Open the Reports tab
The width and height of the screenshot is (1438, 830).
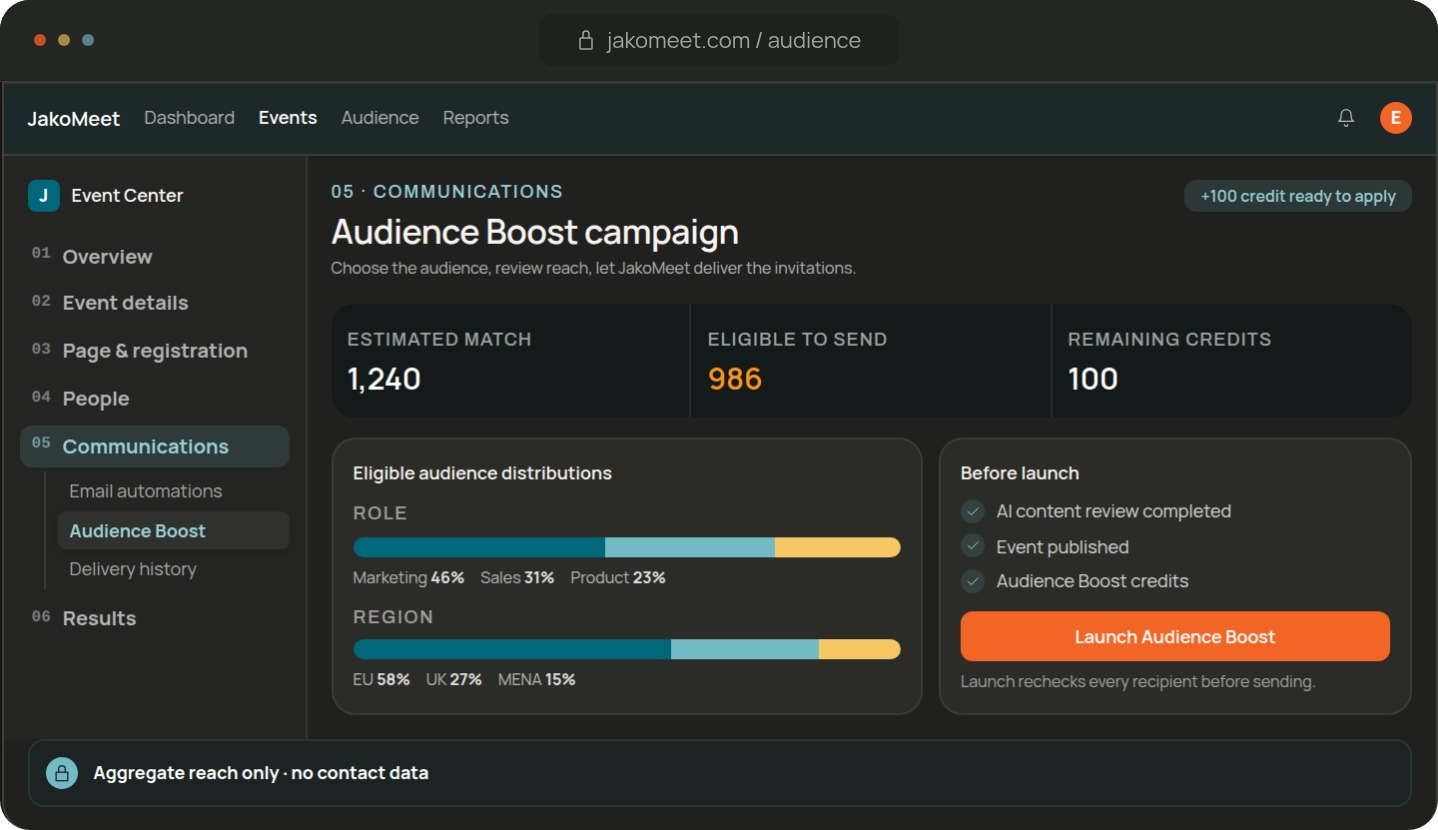coord(476,118)
